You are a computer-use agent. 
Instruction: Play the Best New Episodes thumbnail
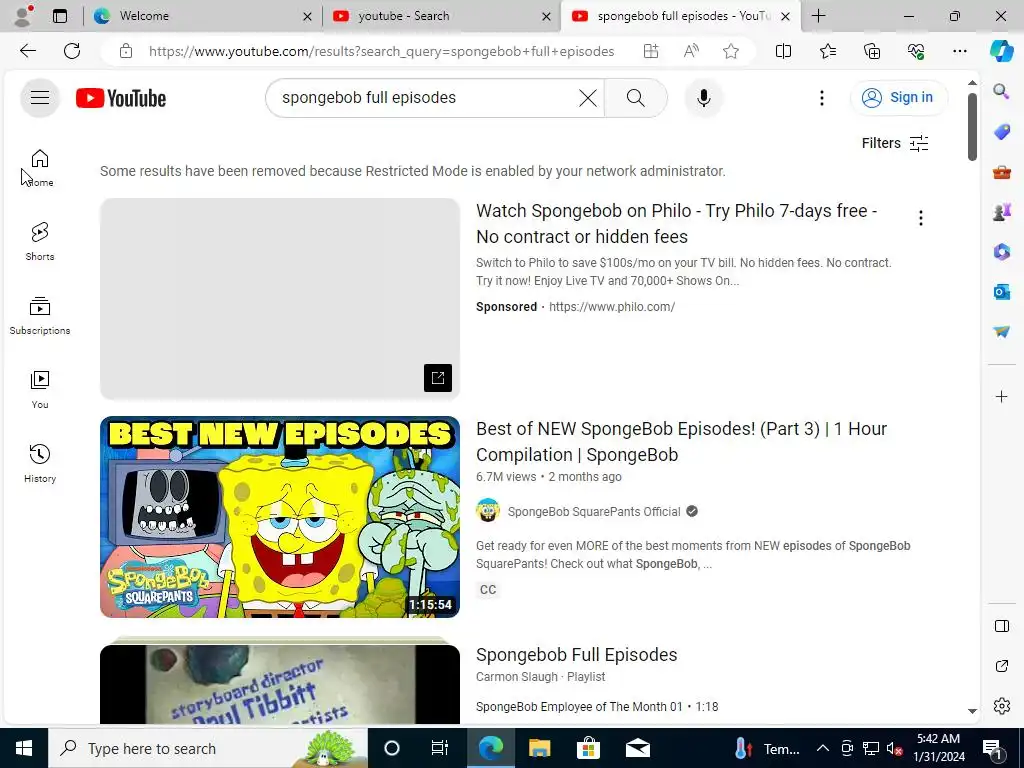pyautogui.click(x=280, y=517)
